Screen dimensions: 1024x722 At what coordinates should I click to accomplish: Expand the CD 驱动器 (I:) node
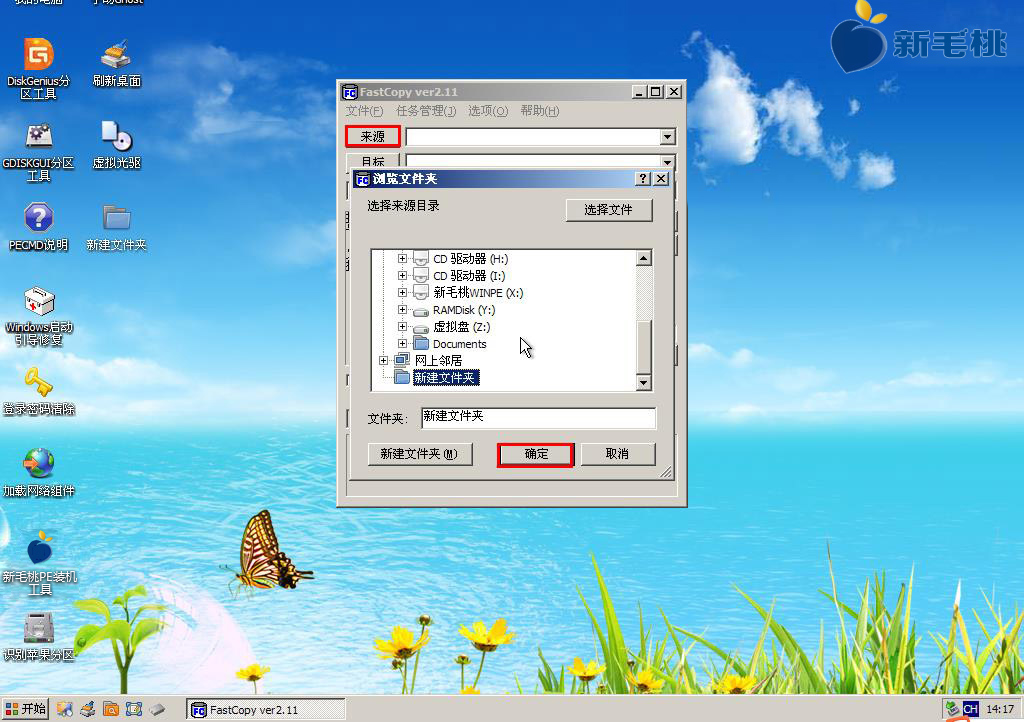[402, 275]
